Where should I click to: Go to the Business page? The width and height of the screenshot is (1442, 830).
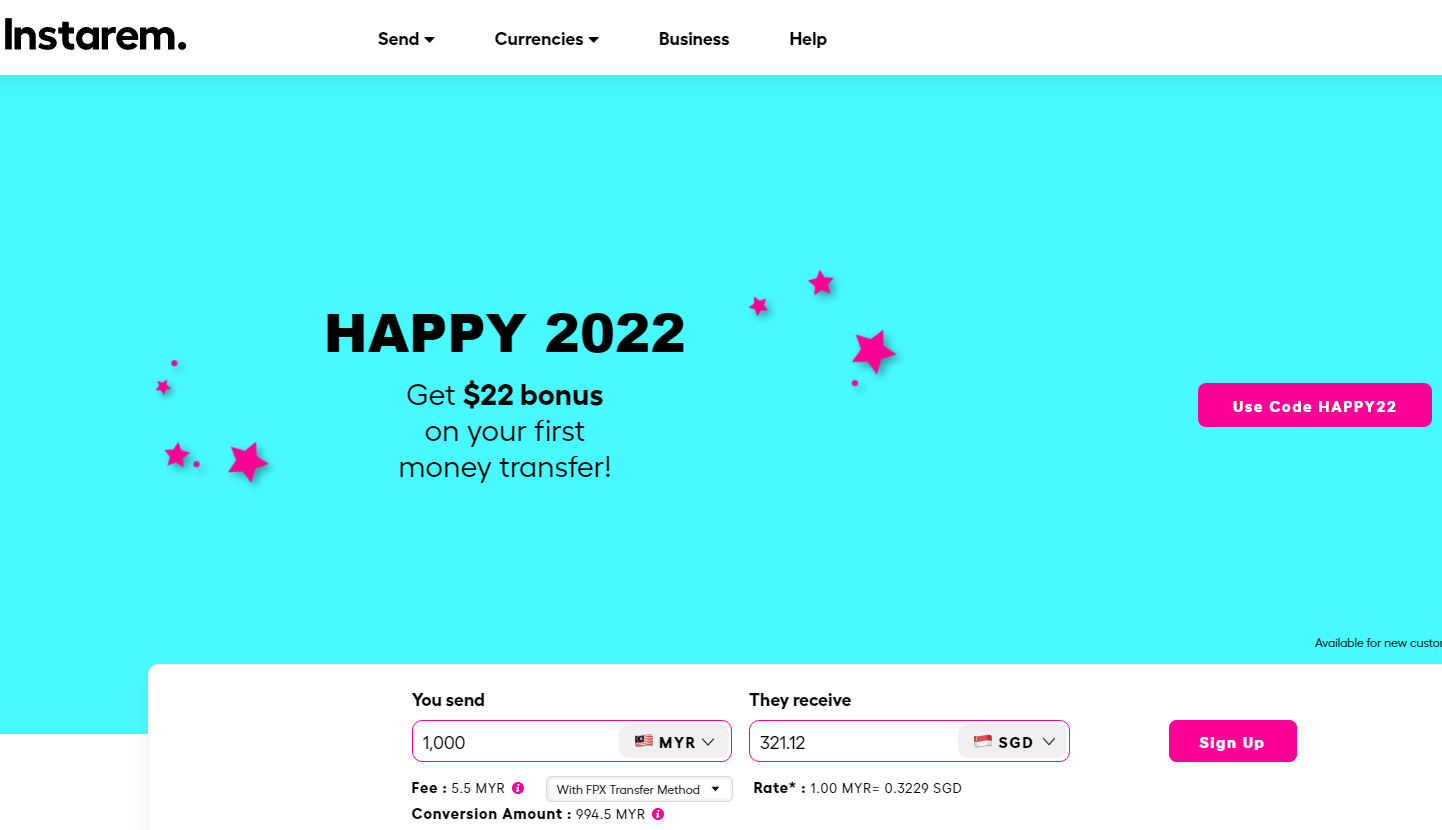pyautogui.click(x=694, y=39)
